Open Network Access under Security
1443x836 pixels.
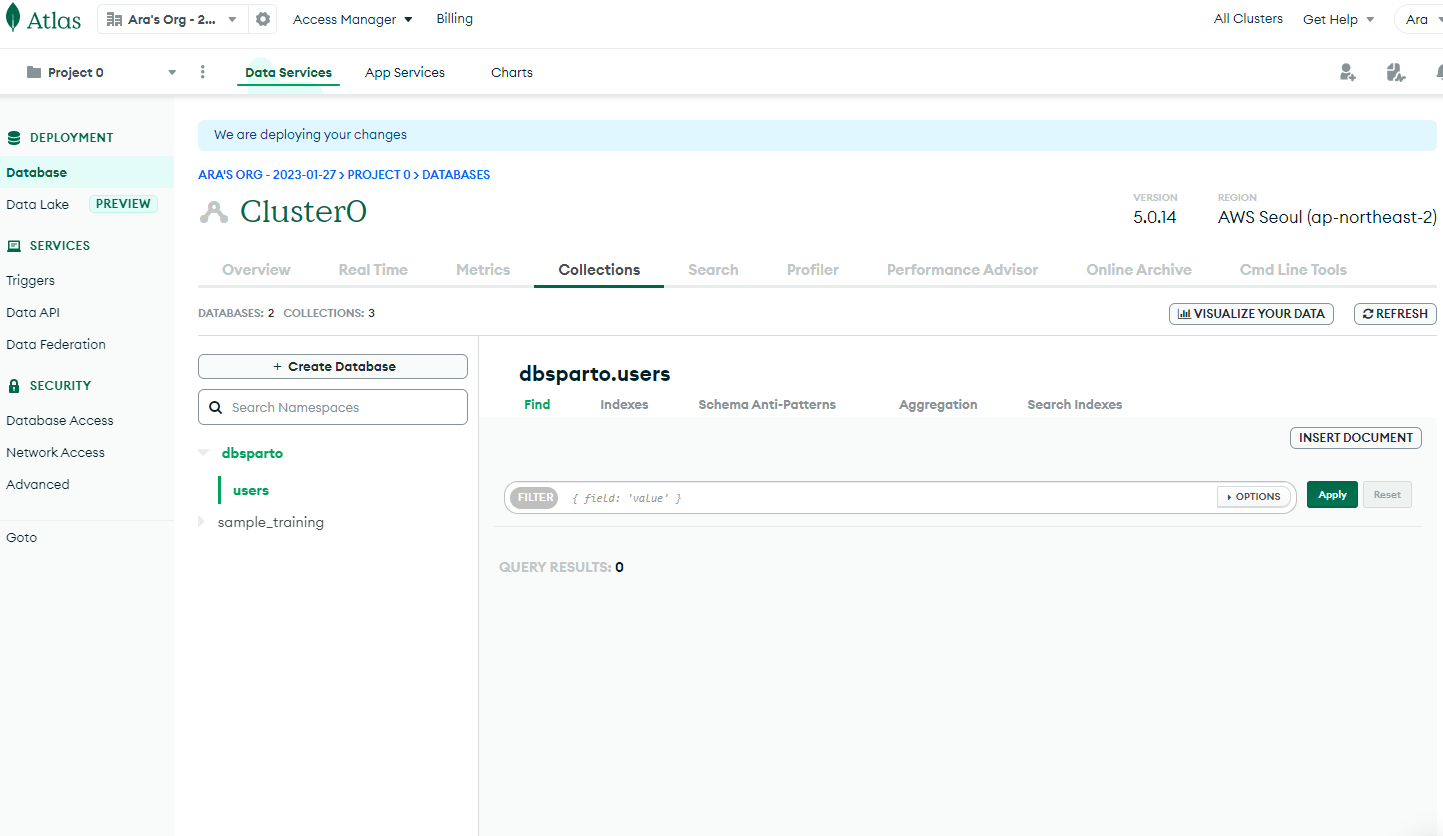[55, 453]
